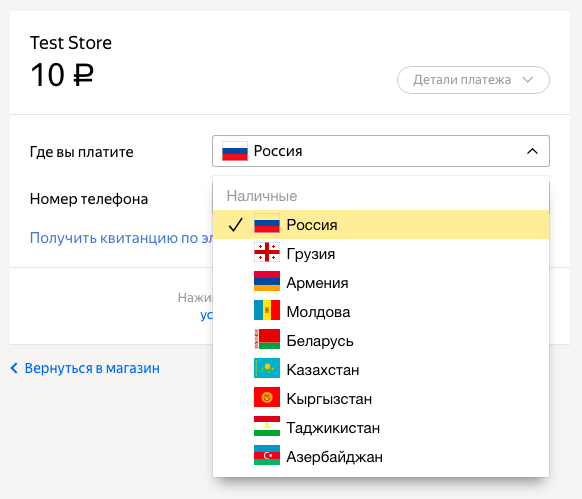Viewport: 582px width, 499px height.
Task: Click the Kazakhstan flag icon
Action: click(267, 368)
